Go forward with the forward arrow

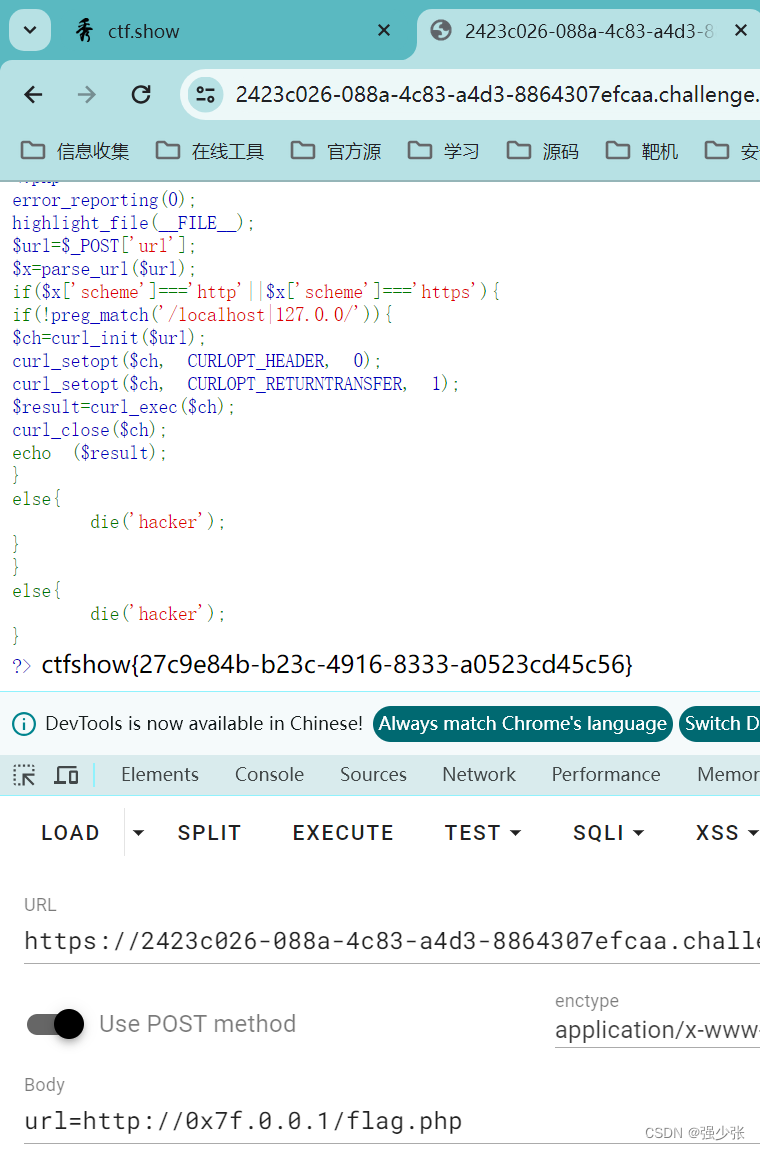87,94
